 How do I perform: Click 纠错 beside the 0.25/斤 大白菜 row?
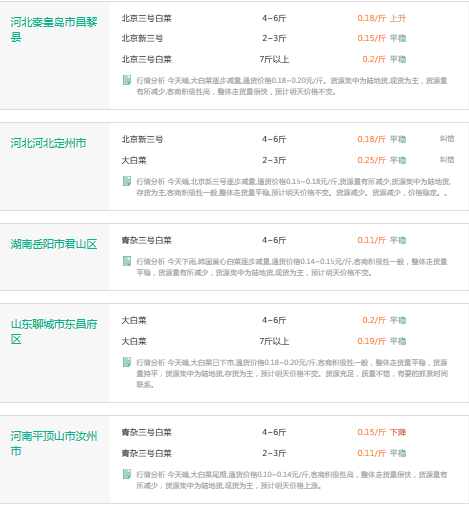point(447,160)
